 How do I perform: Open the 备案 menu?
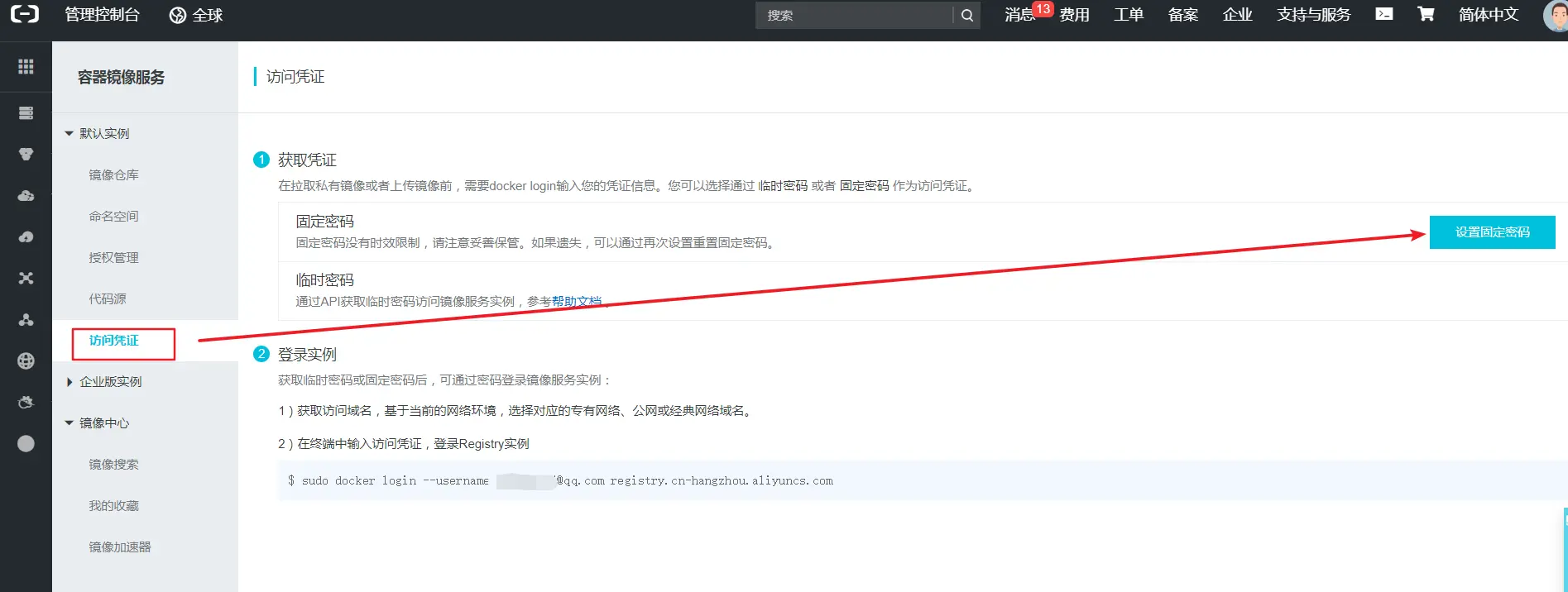[1183, 15]
